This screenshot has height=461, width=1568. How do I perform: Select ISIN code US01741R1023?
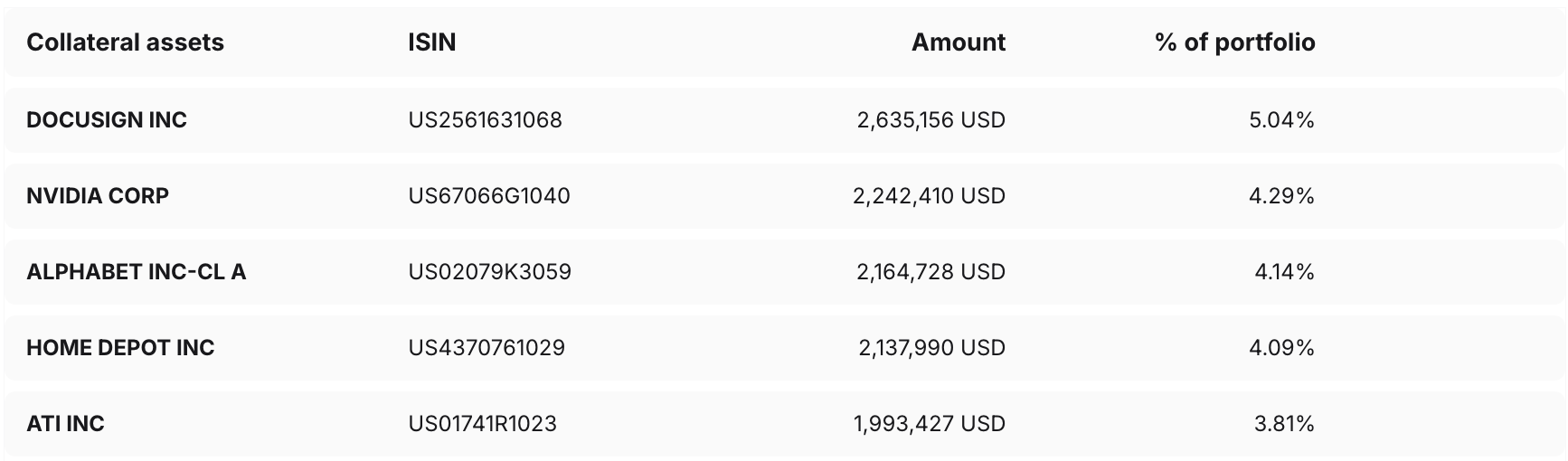pyautogui.click(x=482, y=424)
